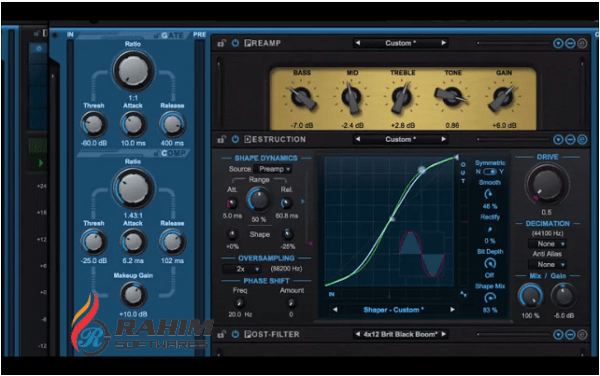Select previous Post-Filter cabinet preset
600x376 pixels.
click(357, 334)
